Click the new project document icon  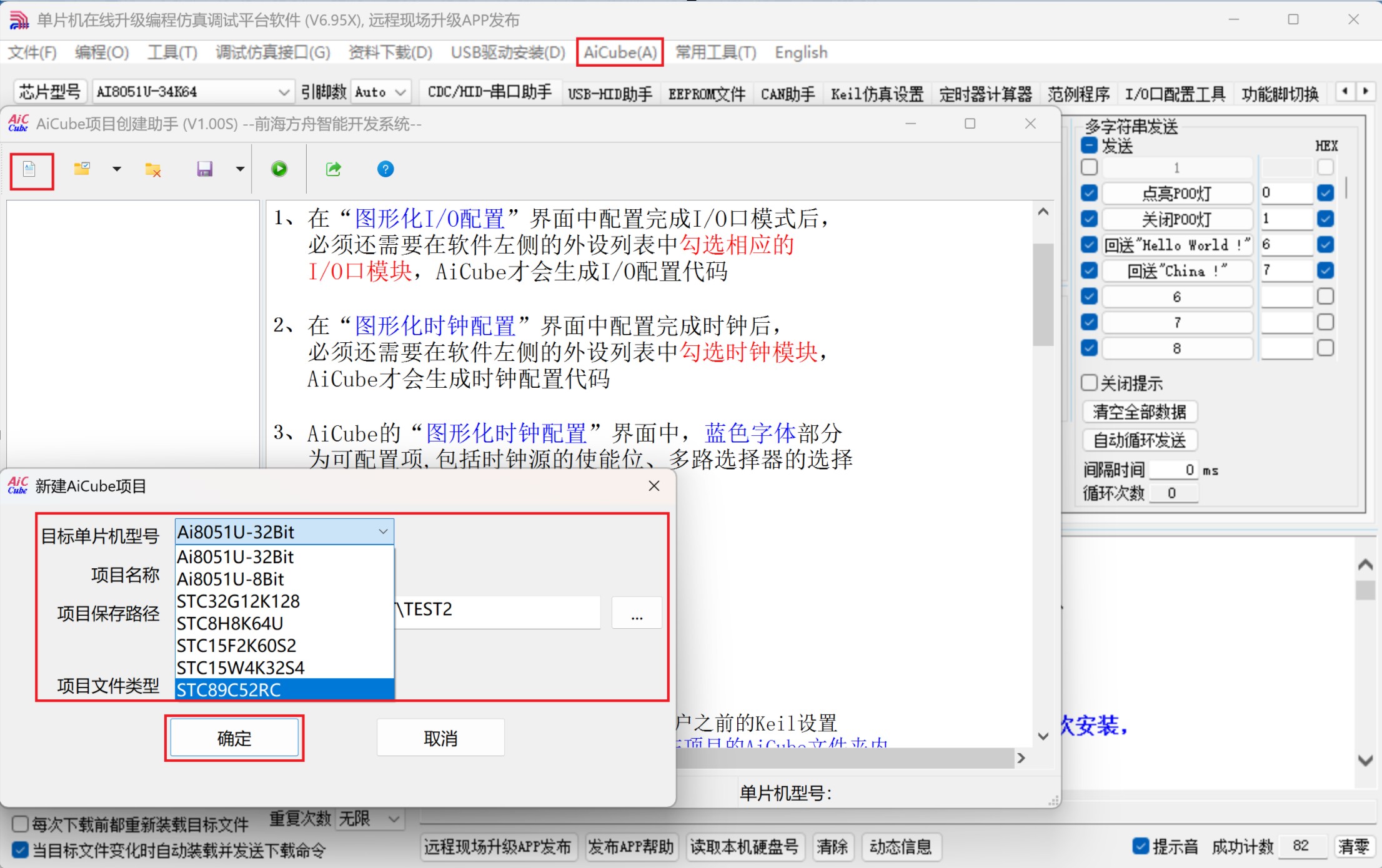pos(29,169)
